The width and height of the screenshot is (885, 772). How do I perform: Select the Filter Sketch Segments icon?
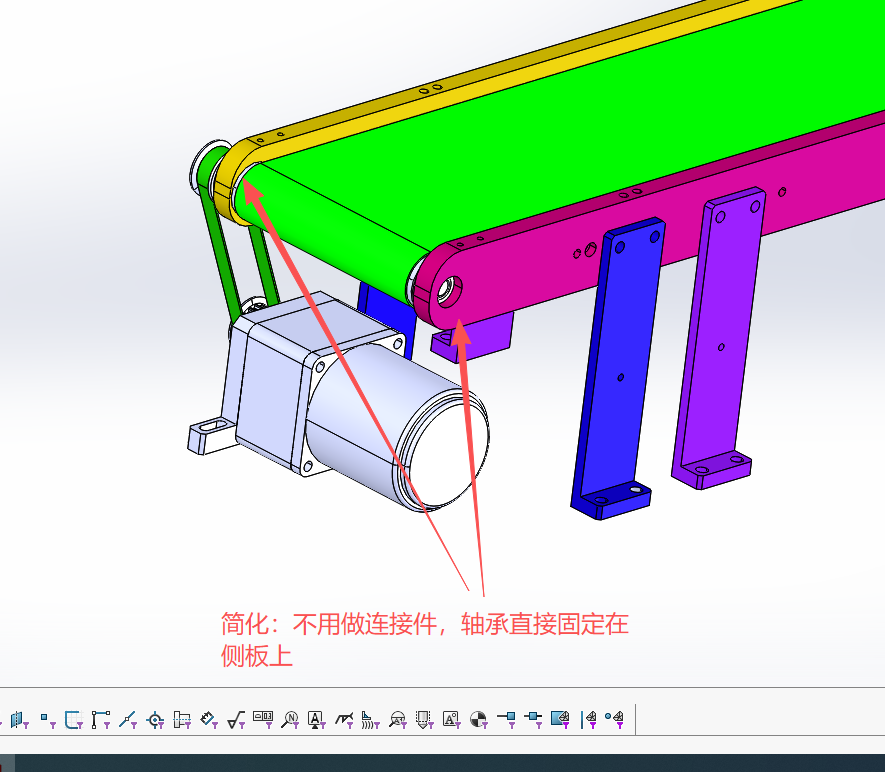100,720
